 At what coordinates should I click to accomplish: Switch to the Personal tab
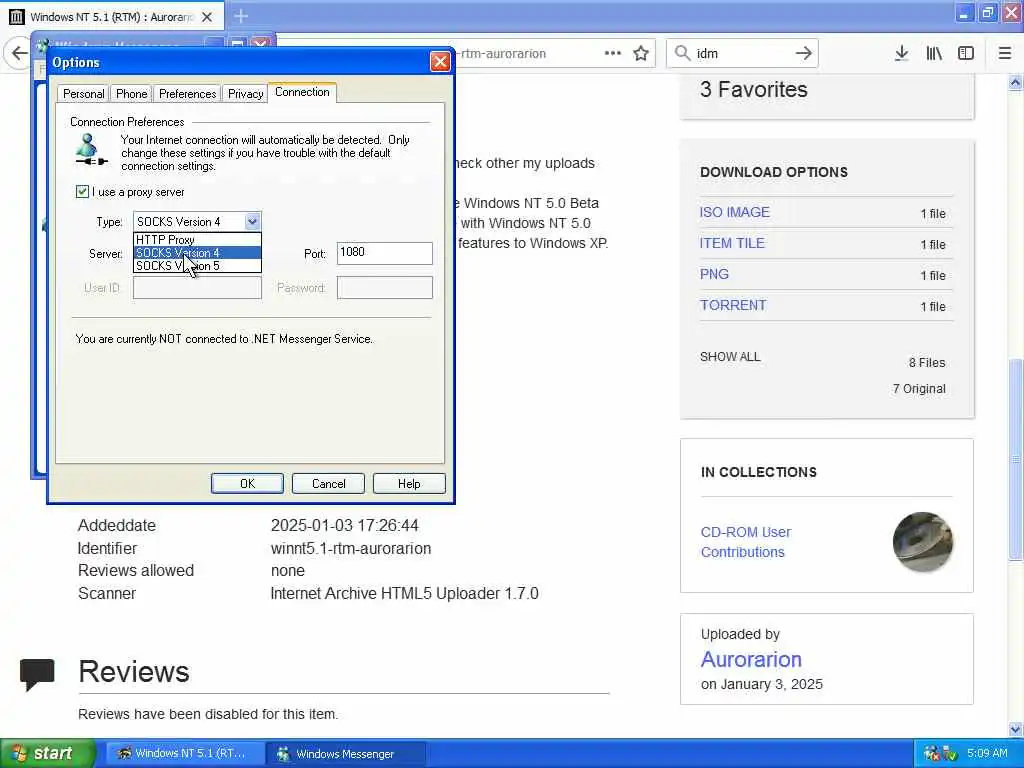click(84, 93)
